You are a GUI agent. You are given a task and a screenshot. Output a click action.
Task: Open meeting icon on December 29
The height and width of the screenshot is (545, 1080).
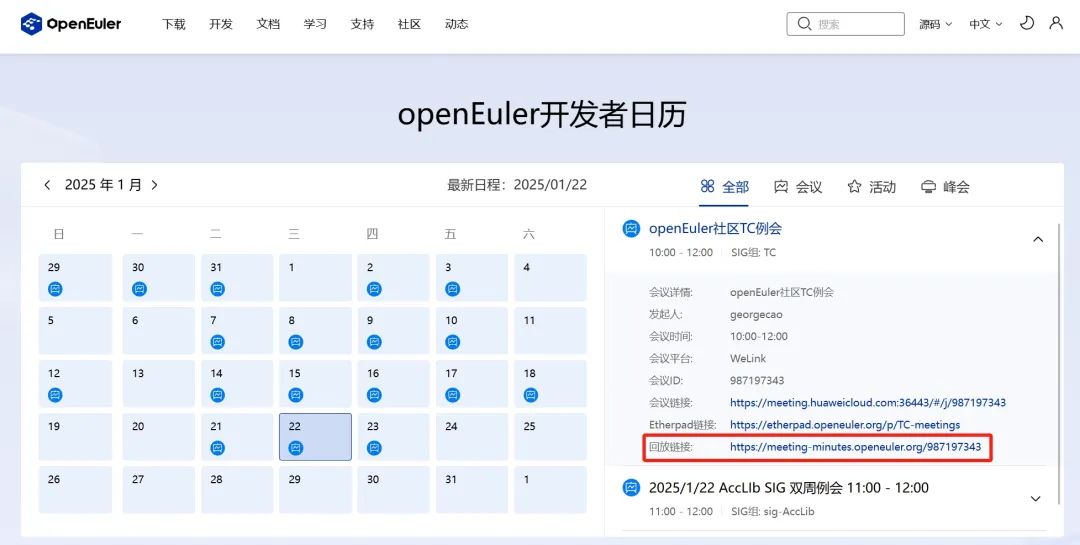tap(55, 289)
